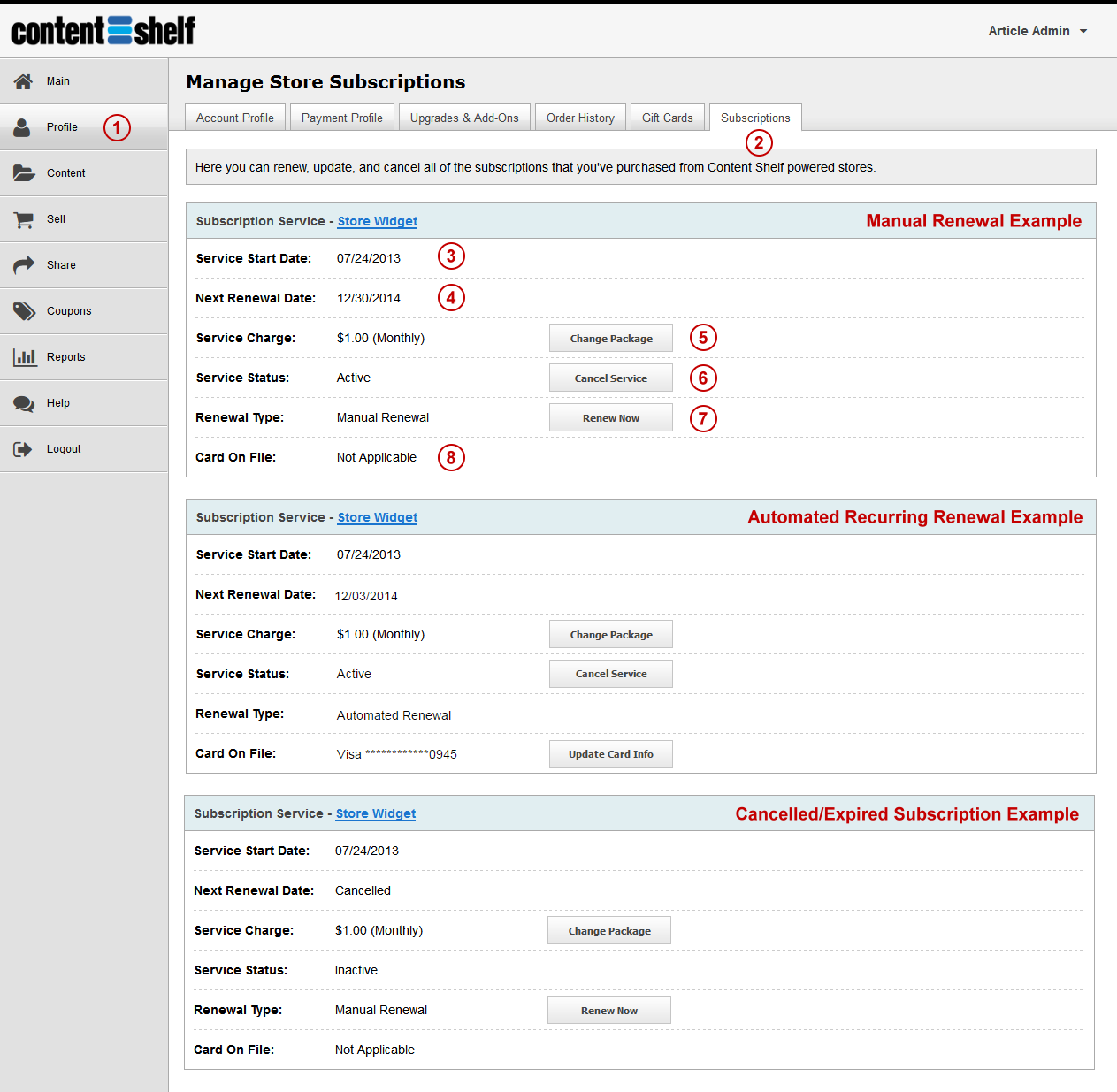Select Sell in the sidebar

[x=84, y=219]
